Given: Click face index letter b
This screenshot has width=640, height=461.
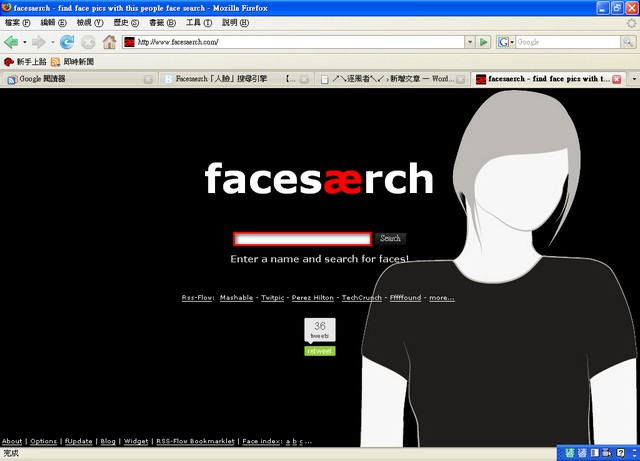Looking at the screenshot, I should [x=294, y=441].
